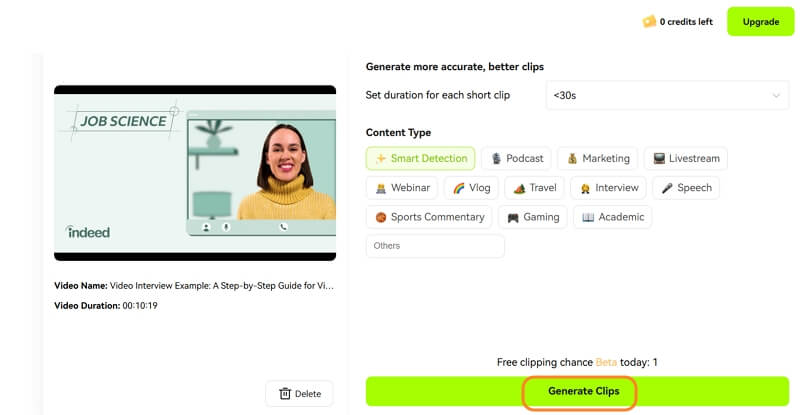Select Speech content type
Screen dimensions: 800x415
coord(686,188)
